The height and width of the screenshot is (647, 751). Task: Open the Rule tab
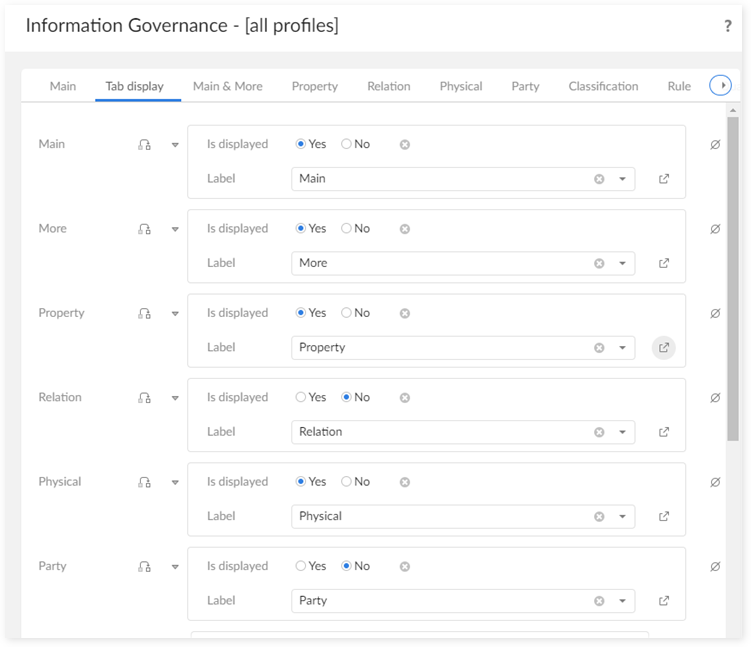(679, 86)
